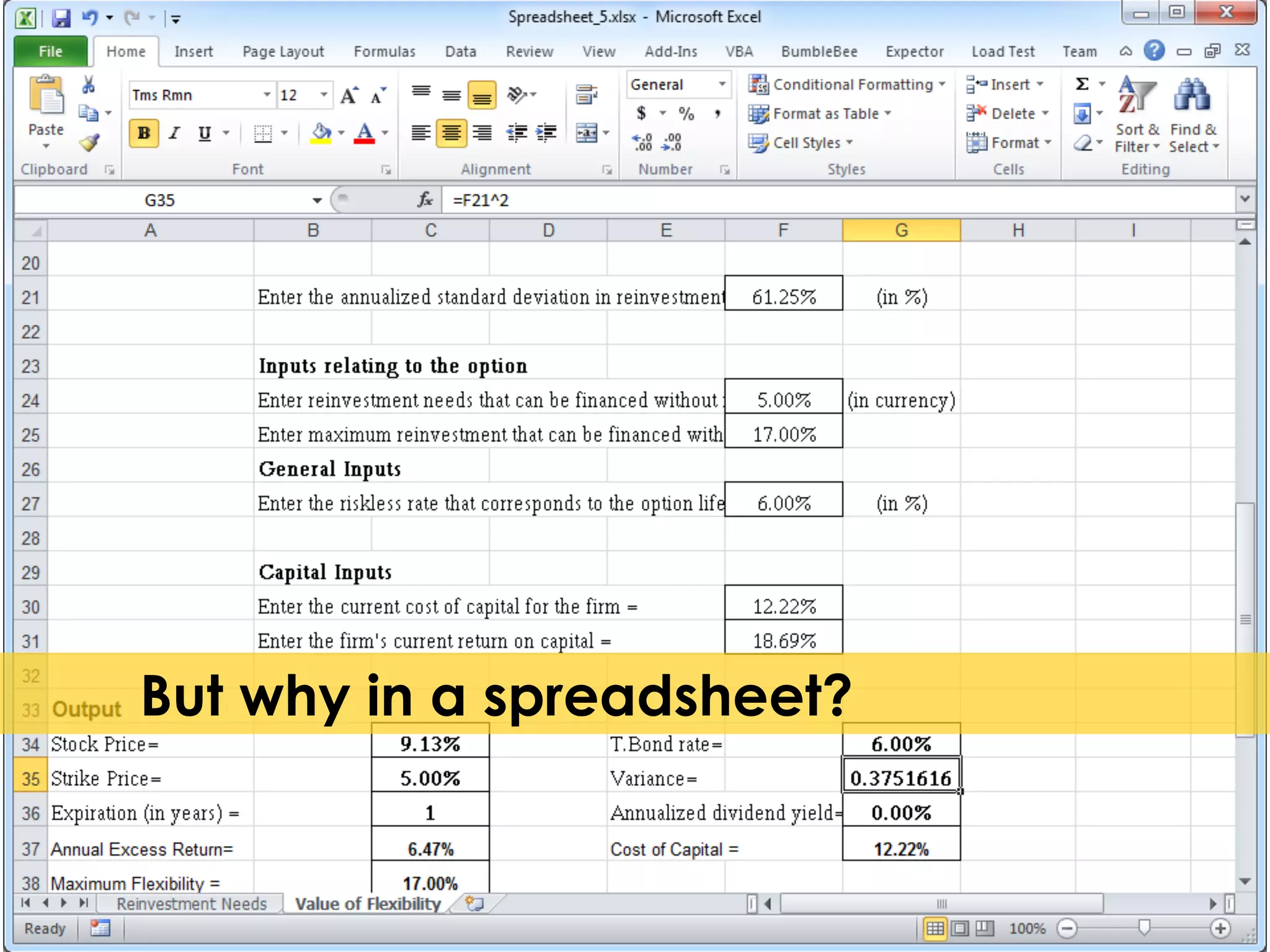Open the font name dropdown

pyautogui.click(x=267, y=95)
